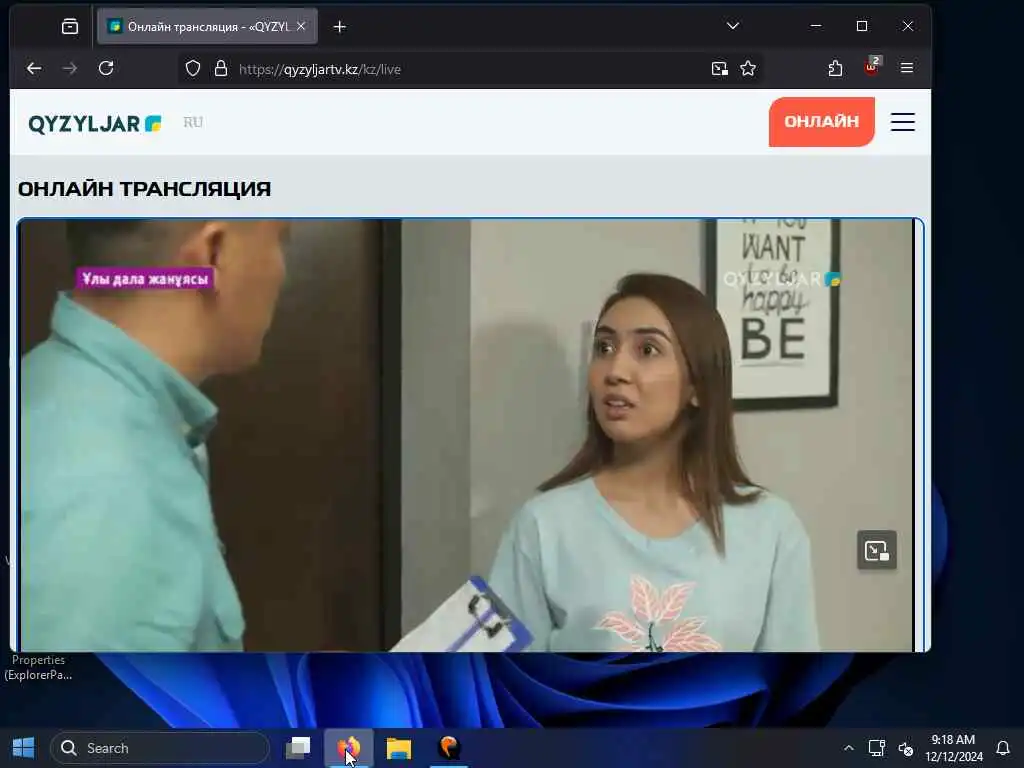Image resolution: width=1024 pixels, height=768 pixels.
Task: Open the tray icon with x mark
Action: [906, 749]
